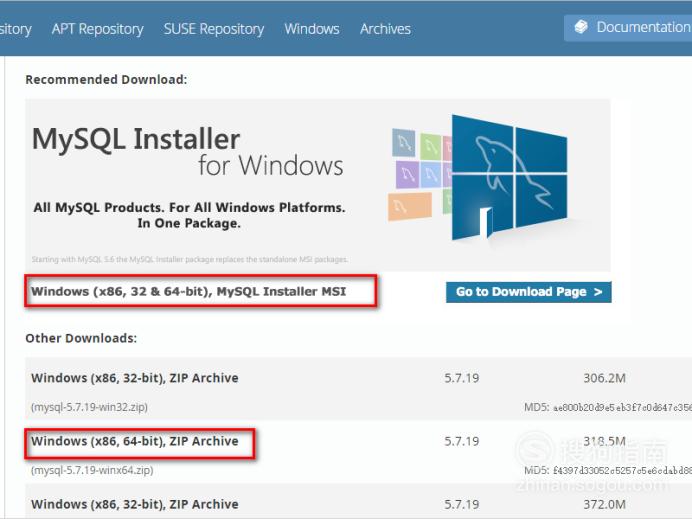Click the Documentation button

[x=628, y=28]
